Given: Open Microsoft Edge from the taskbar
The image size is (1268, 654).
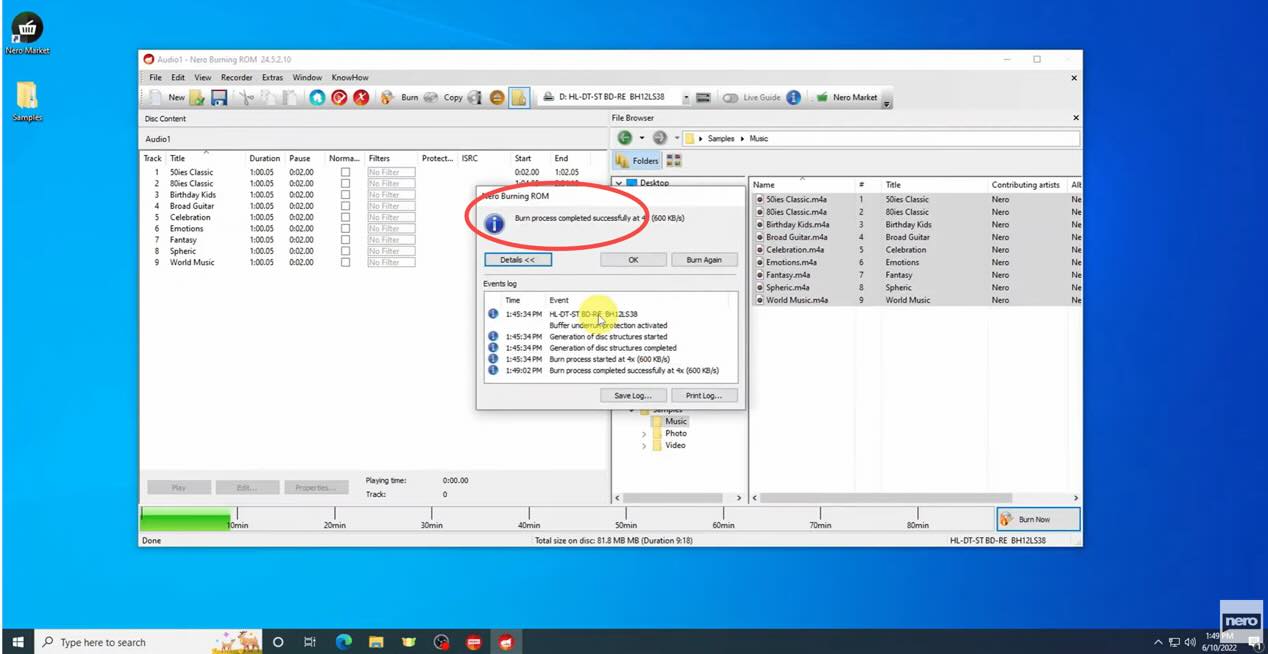Looking at the screenshot, I should click(344, 642).
